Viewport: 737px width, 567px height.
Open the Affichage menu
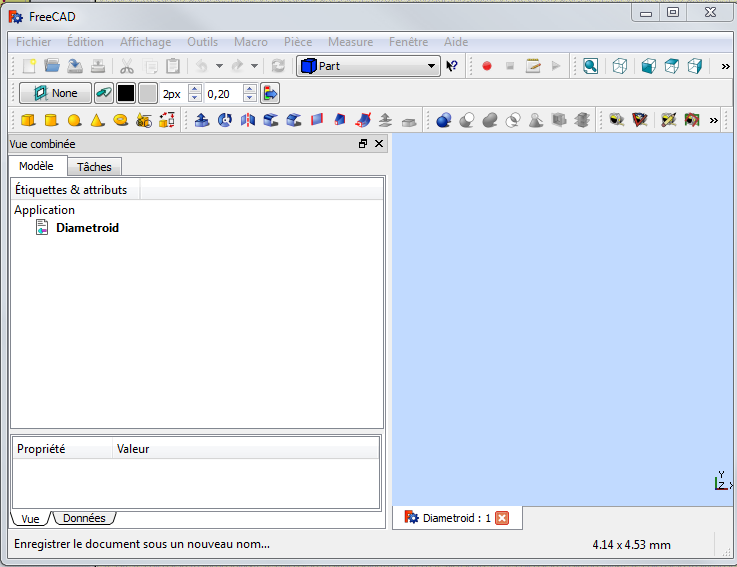click(145, 42)
